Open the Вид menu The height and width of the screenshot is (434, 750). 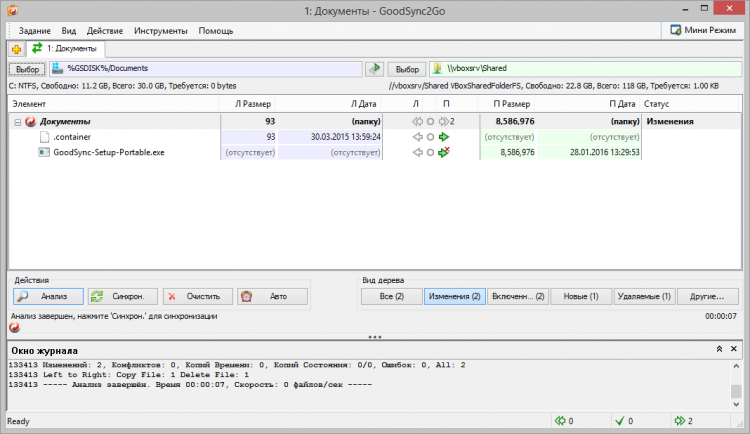coord(68,31)
